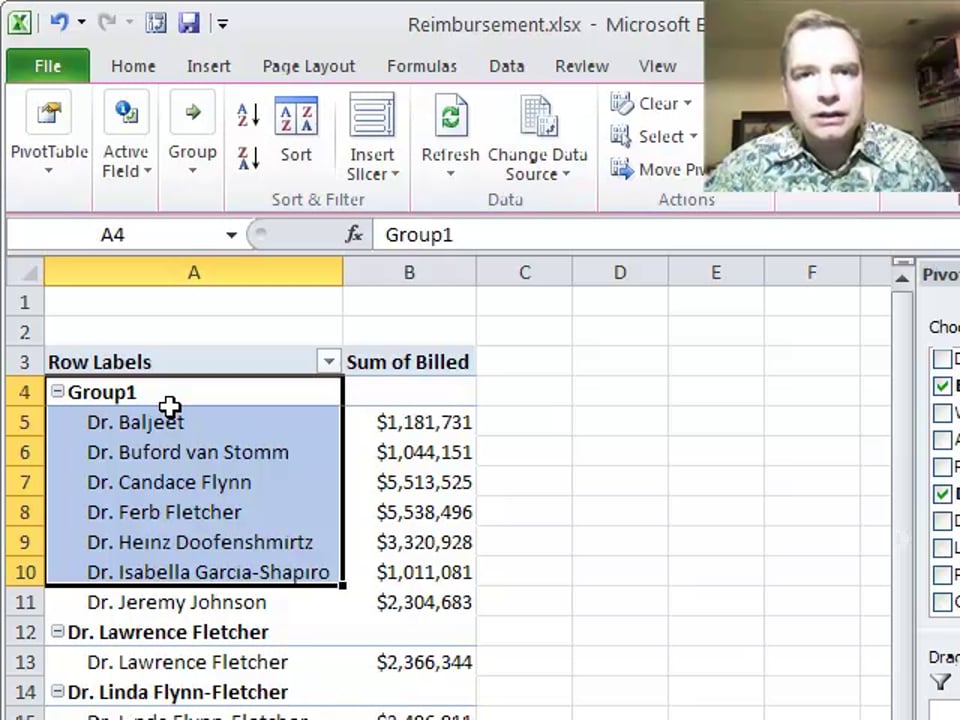Toggle the fourth field checkbox
Image resolution: width=960 pixels, height=720 pixels.
pyautogui.click(x=942, y=440)
